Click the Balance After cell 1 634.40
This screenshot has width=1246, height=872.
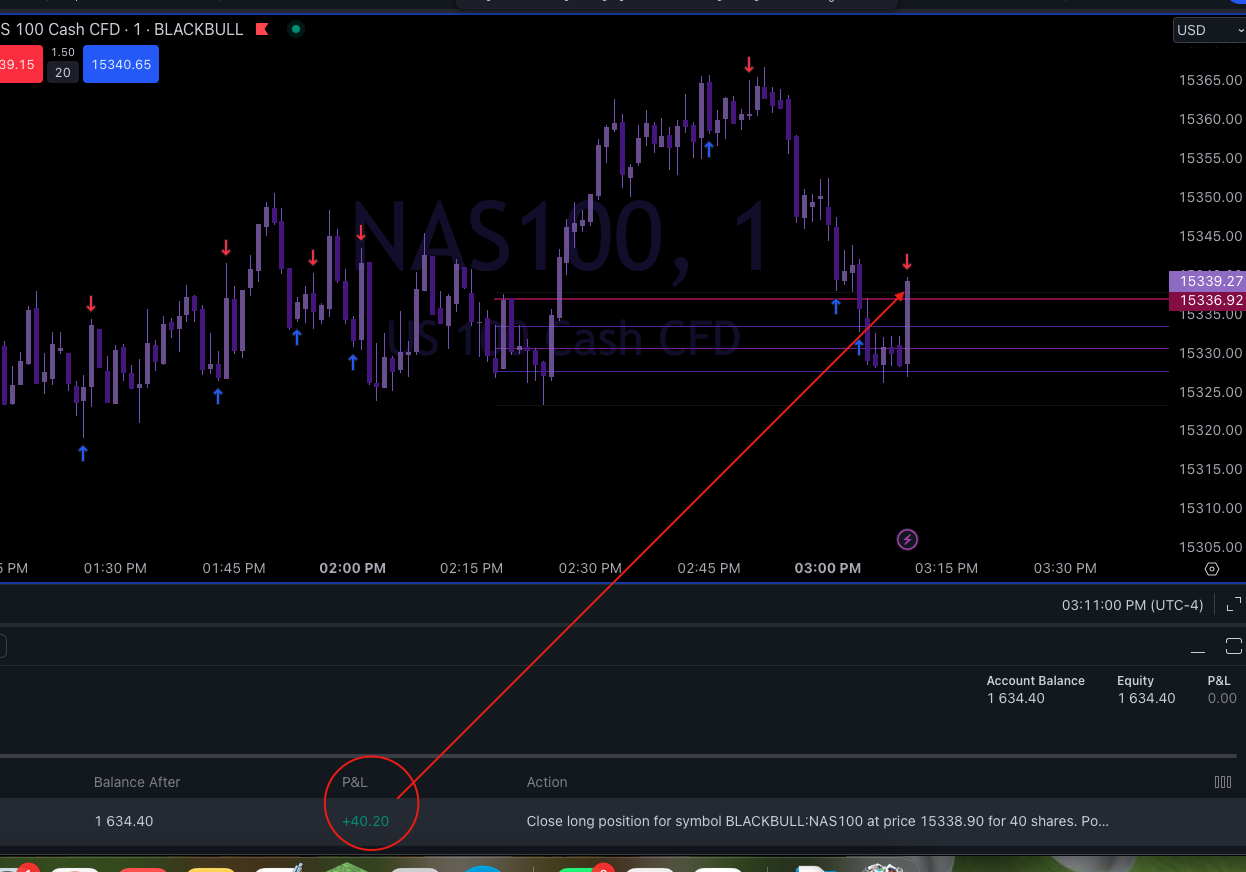pos(124,821)
